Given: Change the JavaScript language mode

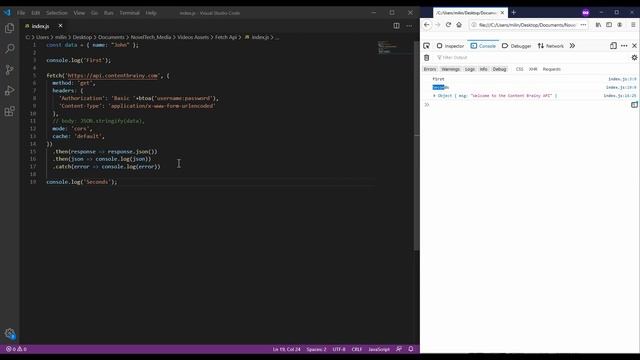Looking at the screenshot, I should coord(379,349).
